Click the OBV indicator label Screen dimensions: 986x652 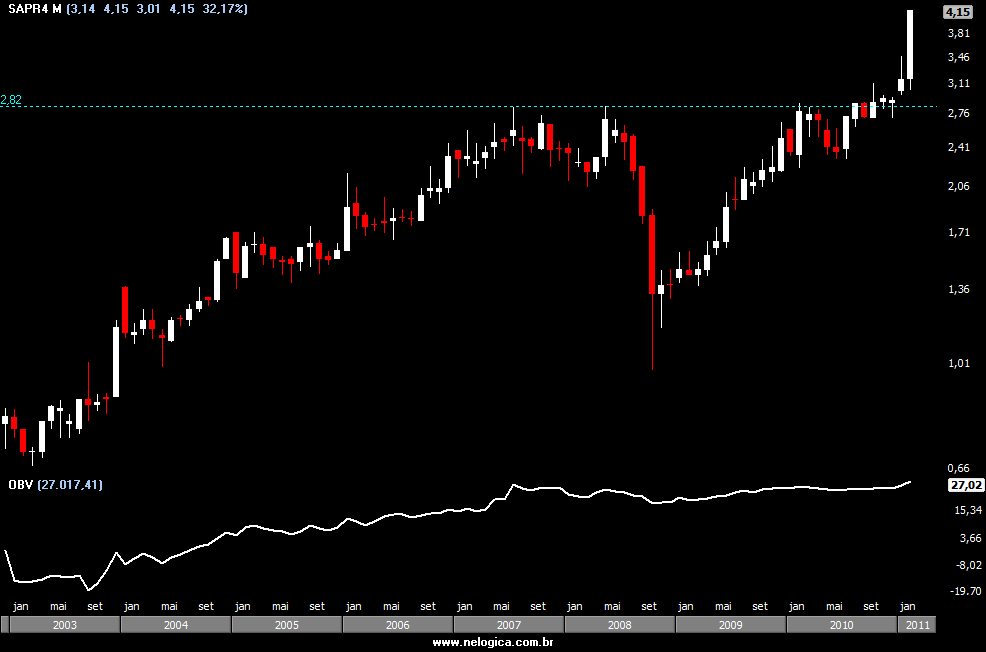pos(20,485)
